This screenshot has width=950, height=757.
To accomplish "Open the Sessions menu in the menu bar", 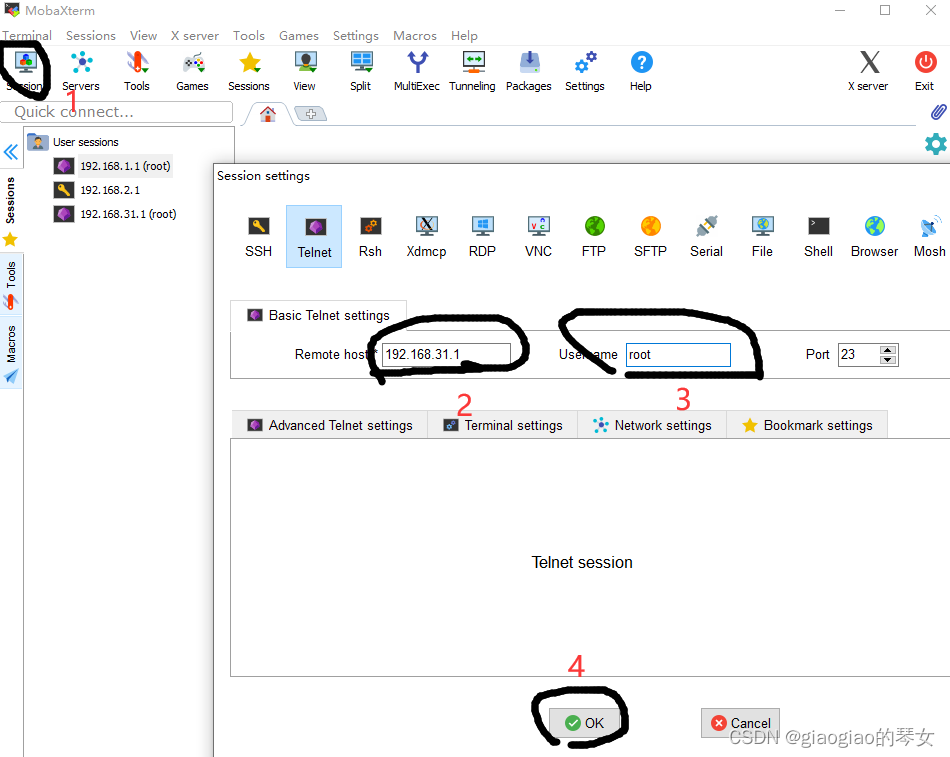I will coord(91,36).
